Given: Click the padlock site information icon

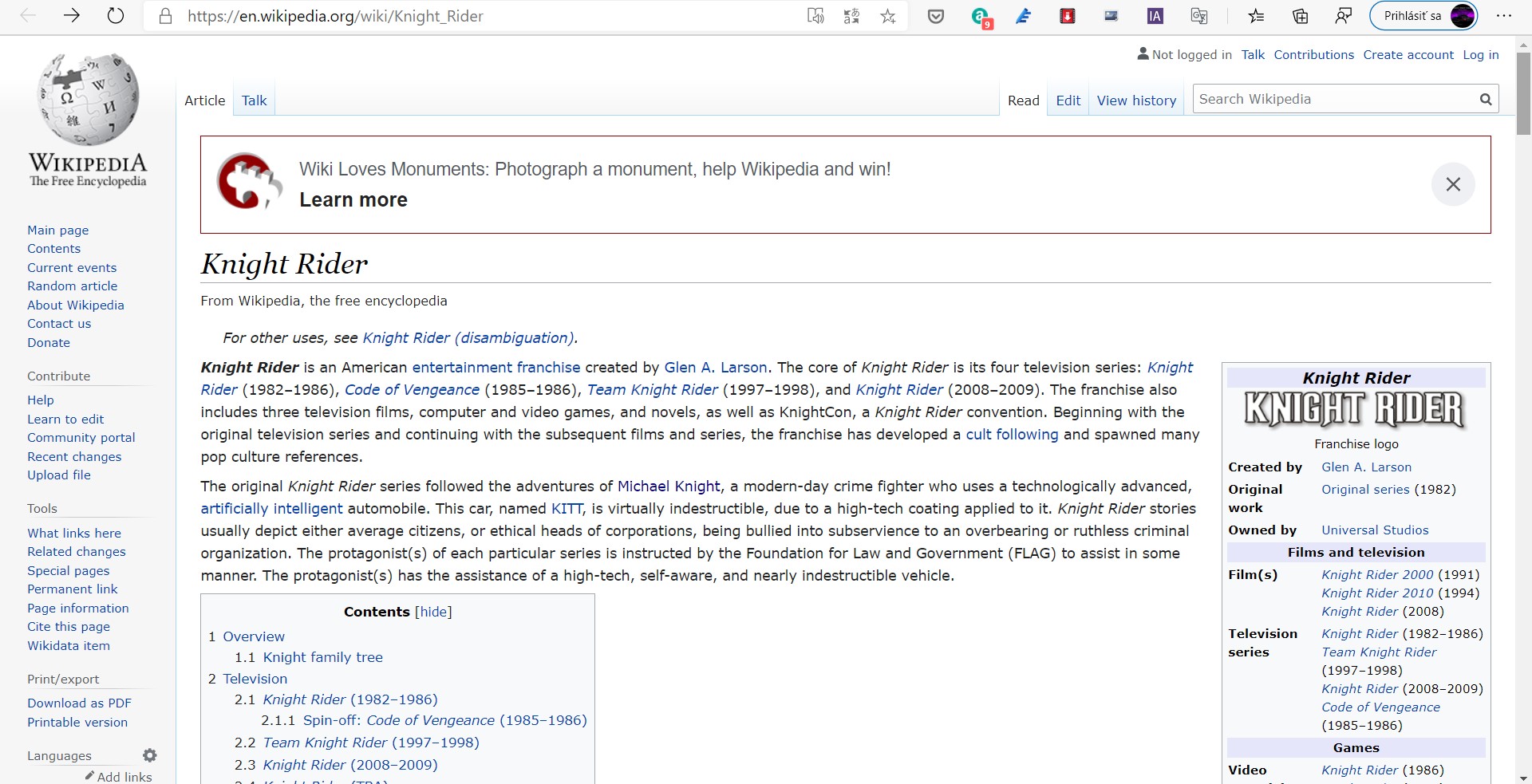Looking at the screenshot, I should (166, 16).
